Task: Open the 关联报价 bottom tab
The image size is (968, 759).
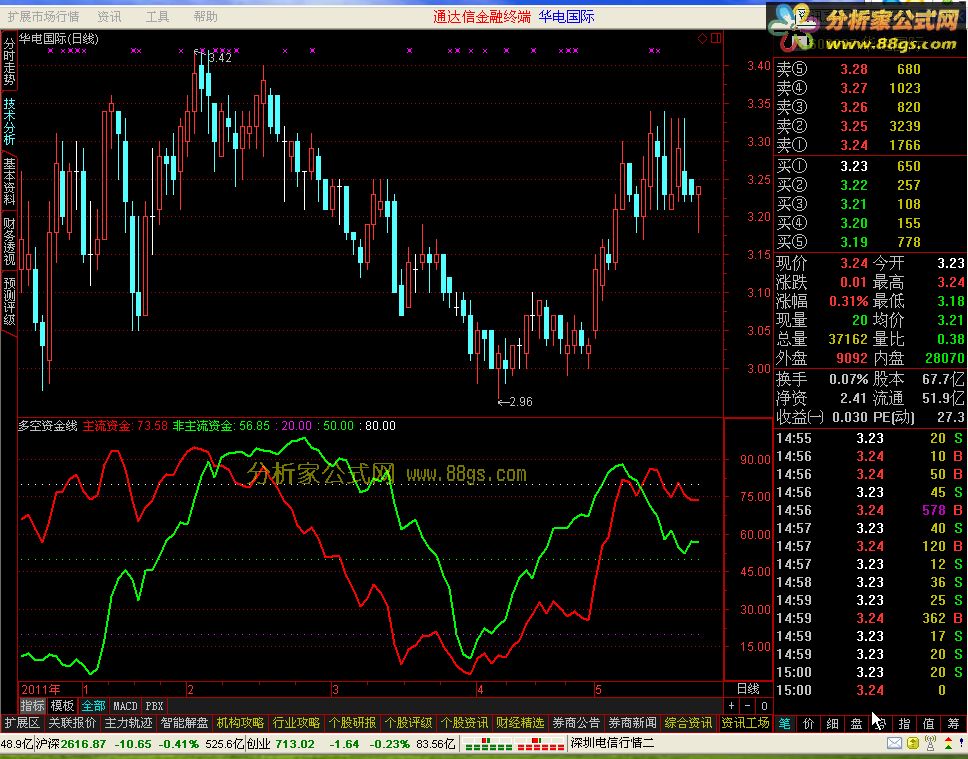Action: click(x=72, y=723)
